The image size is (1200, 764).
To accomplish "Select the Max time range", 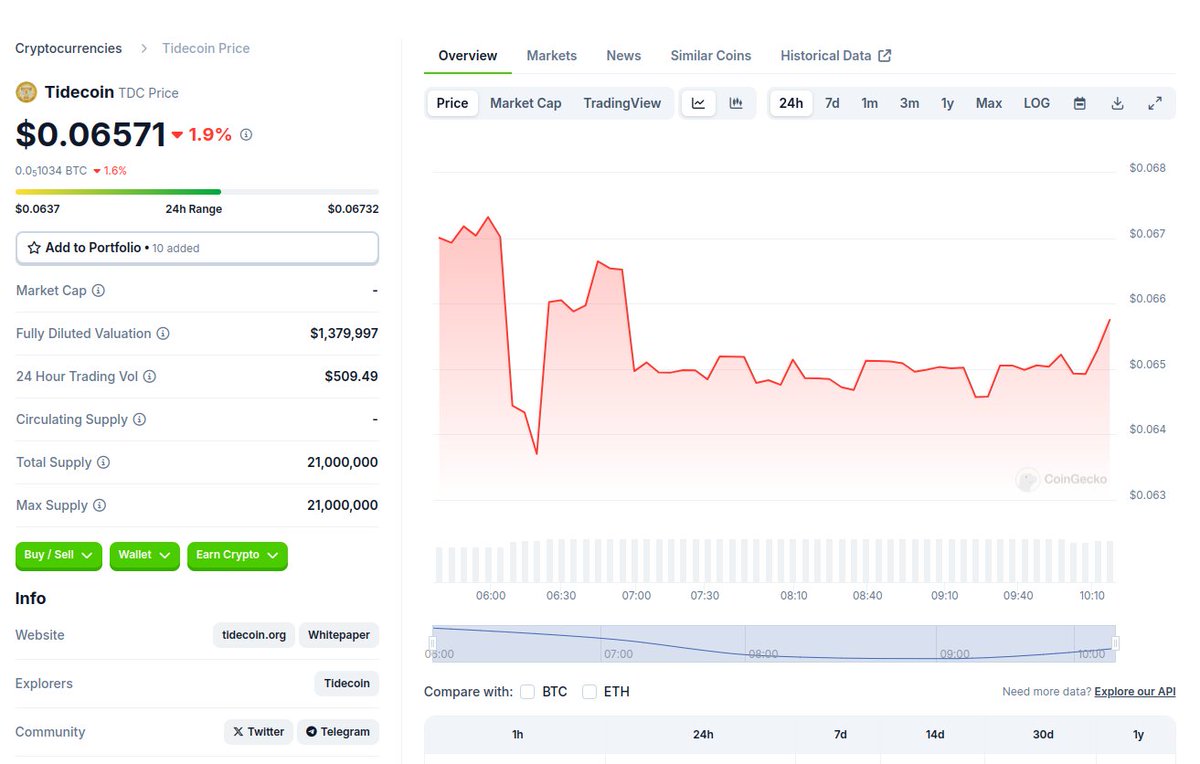I will [989, 103].
